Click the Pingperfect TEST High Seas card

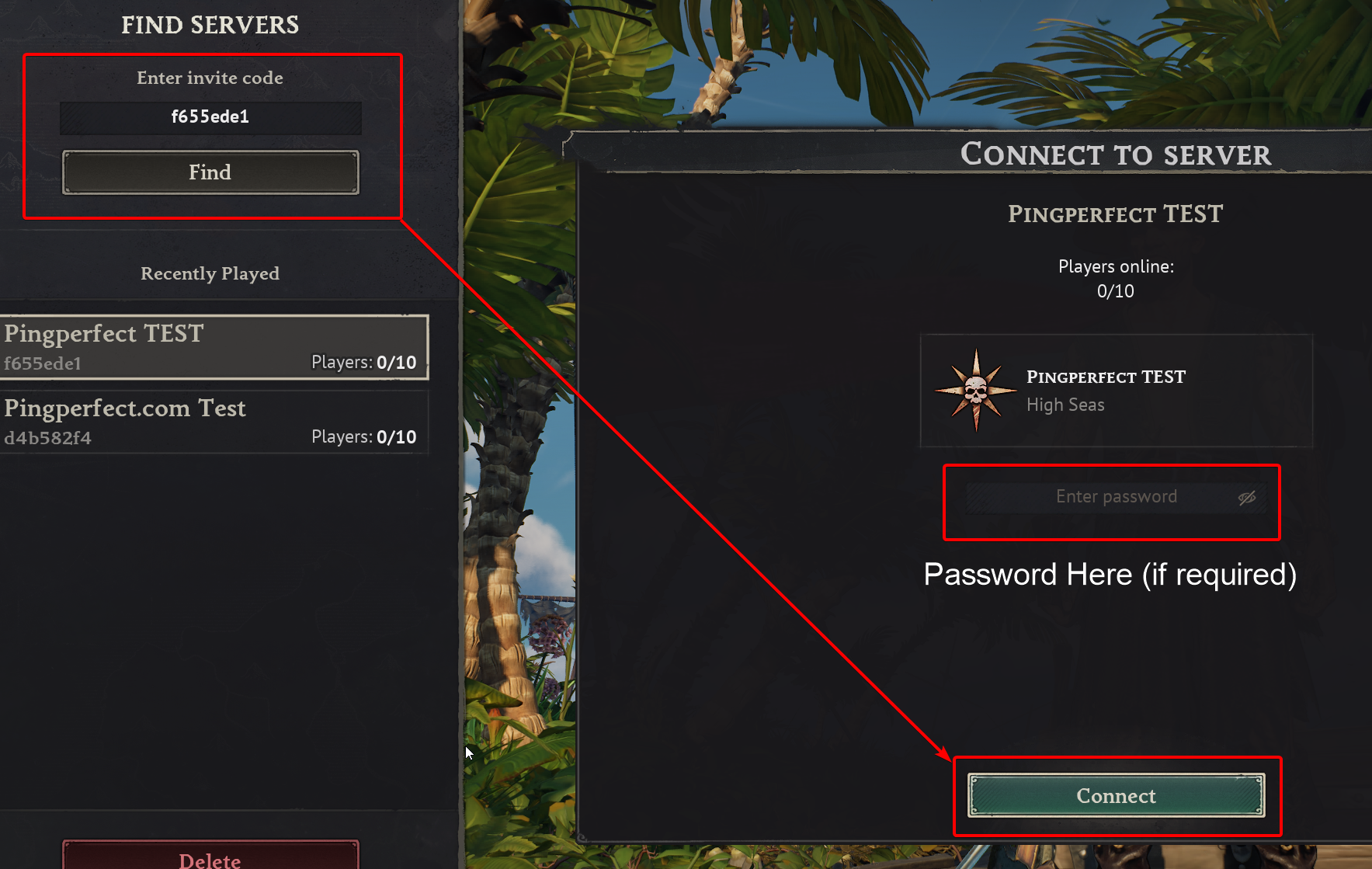pyautogui.click(x=1116, y=391)
